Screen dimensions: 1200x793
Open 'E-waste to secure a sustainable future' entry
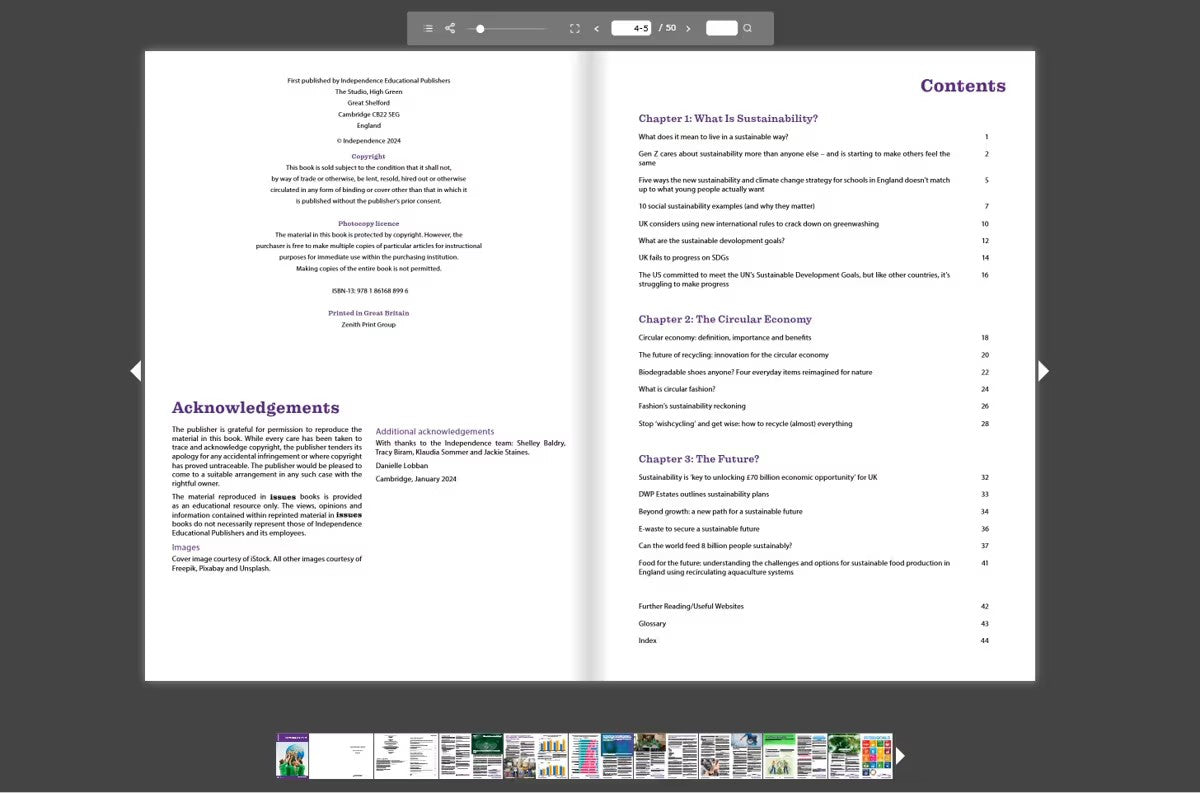[698, 529]
